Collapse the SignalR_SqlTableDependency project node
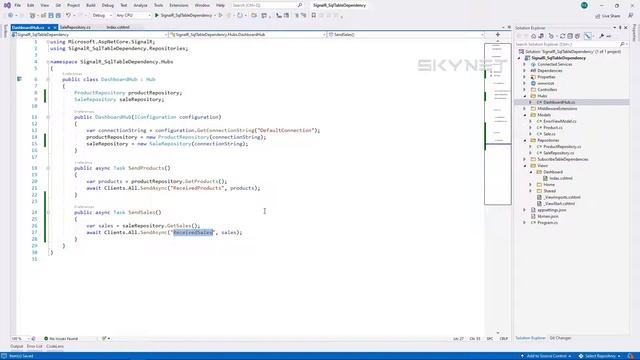640x360 pixels. click(519, 58)
